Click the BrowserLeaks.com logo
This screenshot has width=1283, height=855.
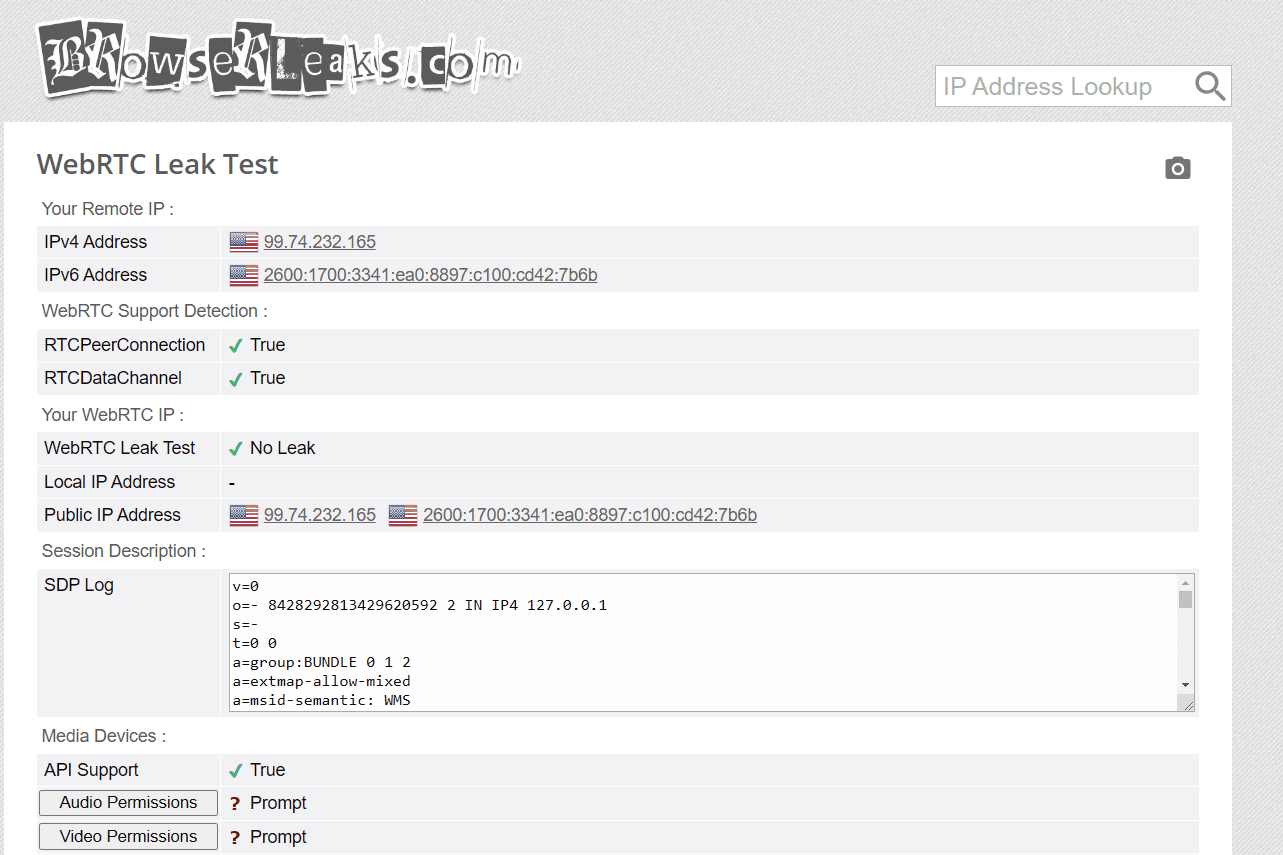[x=278, y=60]
